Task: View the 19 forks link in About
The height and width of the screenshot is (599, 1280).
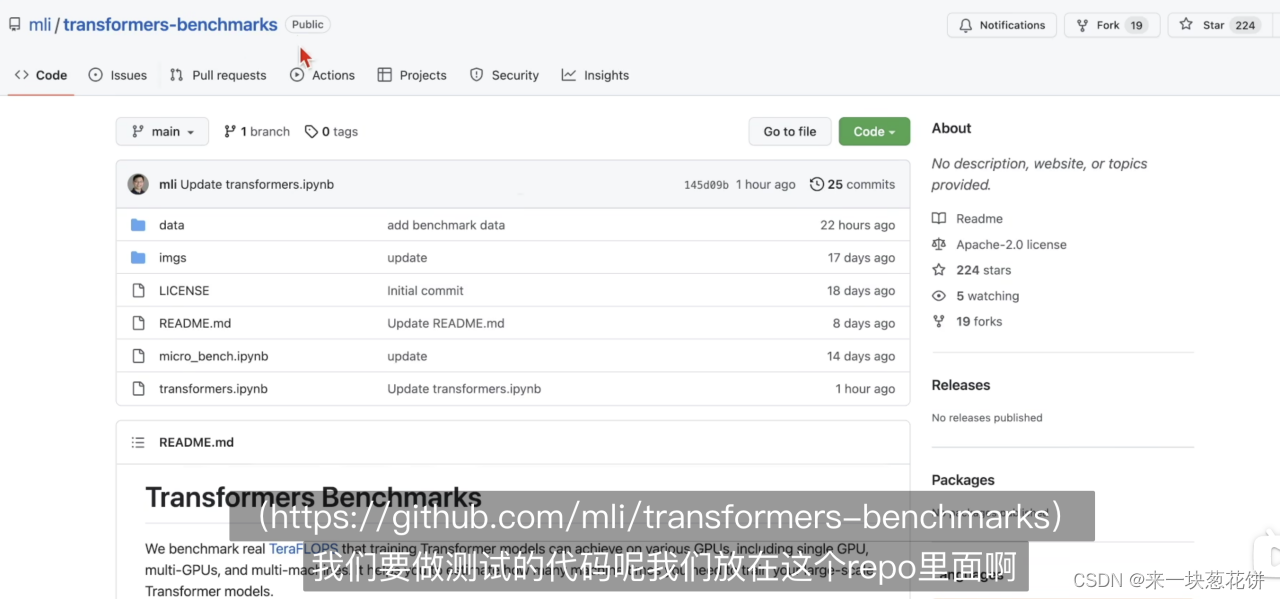Action: click(979, 321)
